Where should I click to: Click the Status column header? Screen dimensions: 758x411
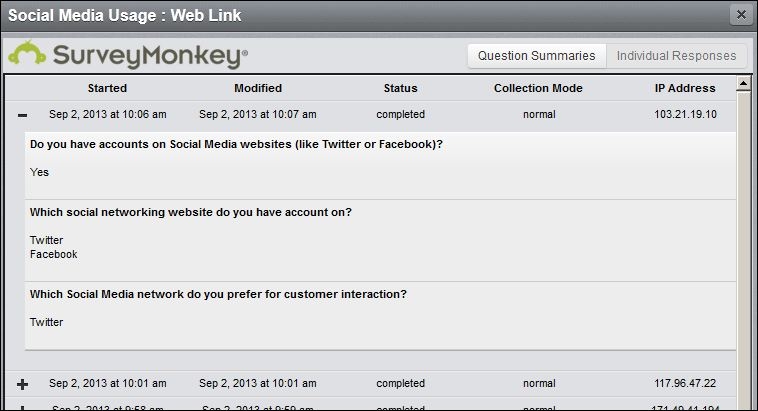point(400,88)
